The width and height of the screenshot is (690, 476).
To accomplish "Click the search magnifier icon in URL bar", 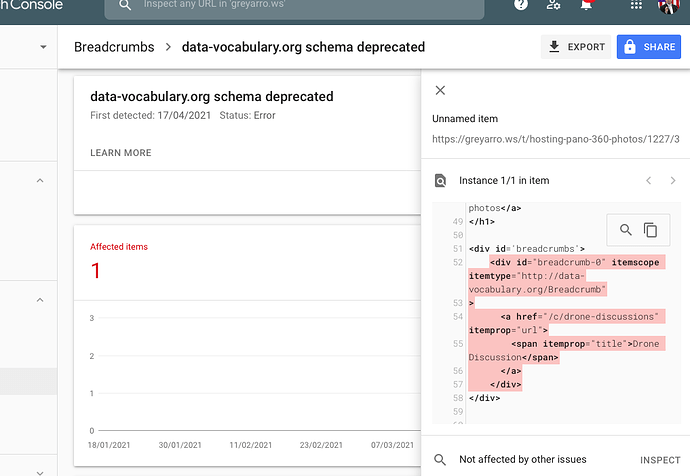I will pos(125,5).
